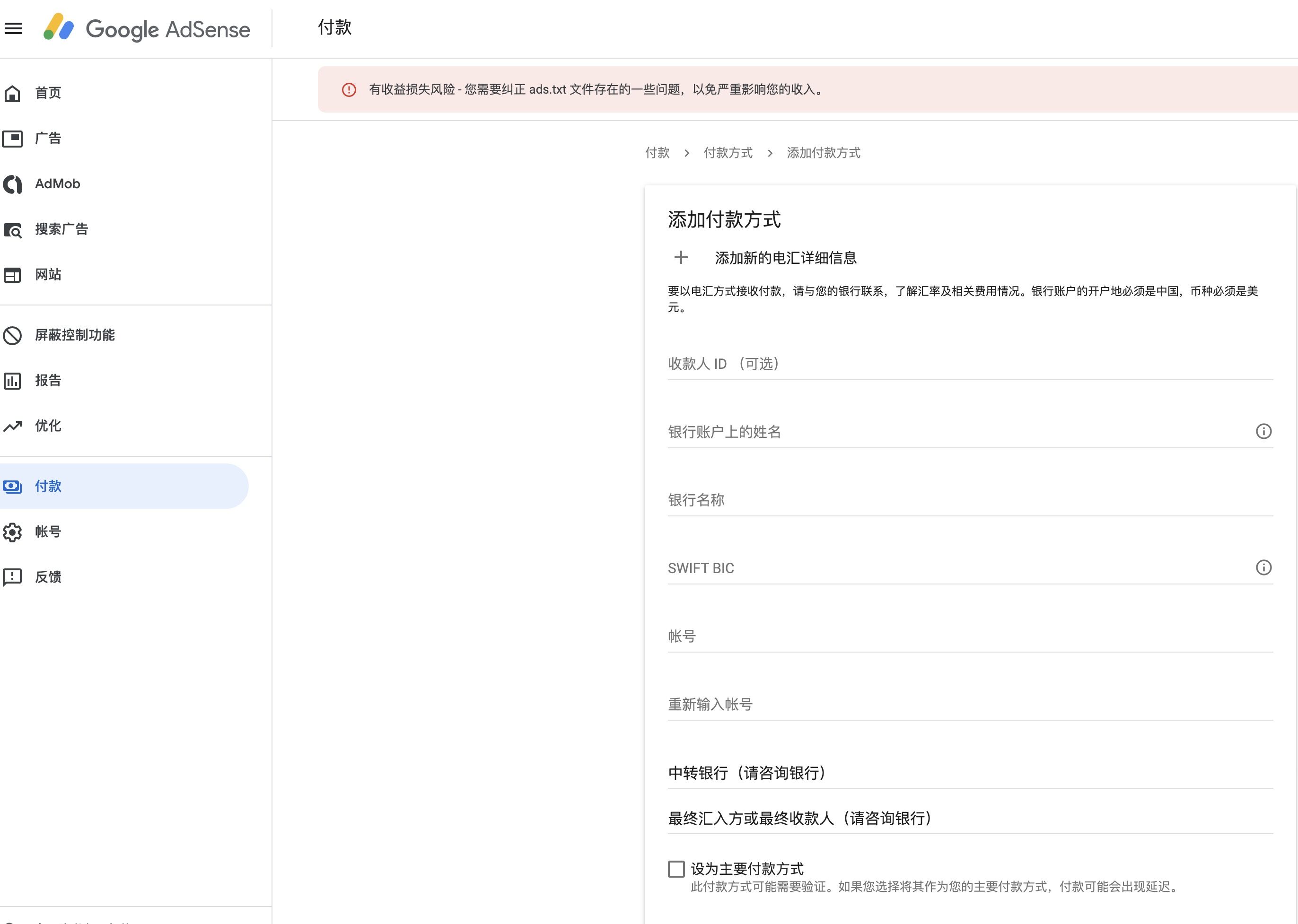Select 付款 in the sidebar
The image size is (1298, 924).
coord(124,487)
